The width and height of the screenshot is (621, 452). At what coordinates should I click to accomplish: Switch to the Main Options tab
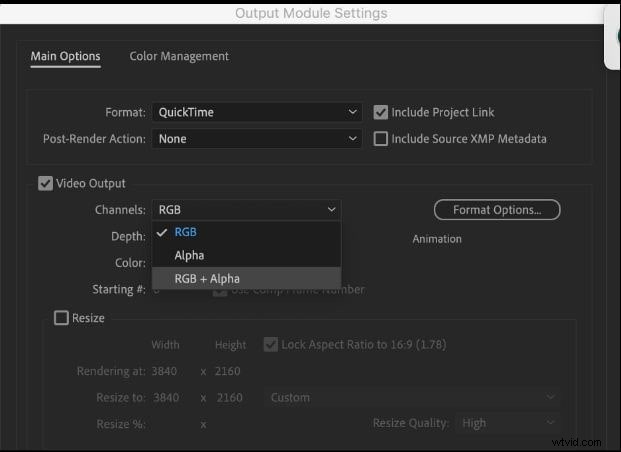click(65, 56)
